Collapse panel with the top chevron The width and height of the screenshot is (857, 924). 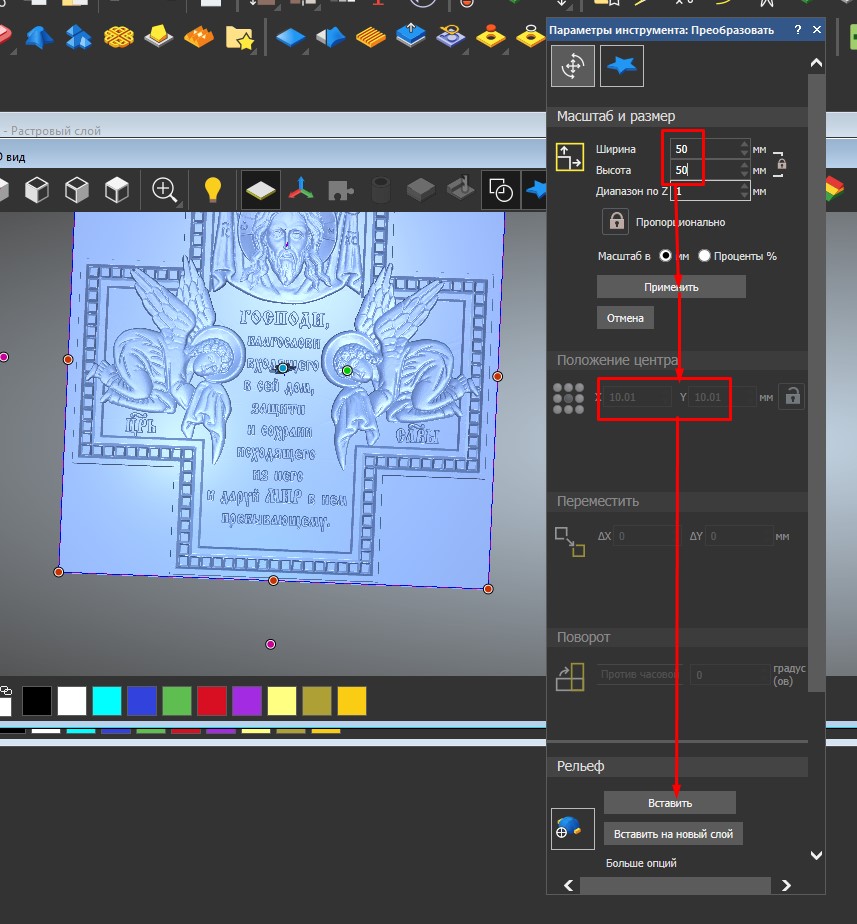click(816, 62)
